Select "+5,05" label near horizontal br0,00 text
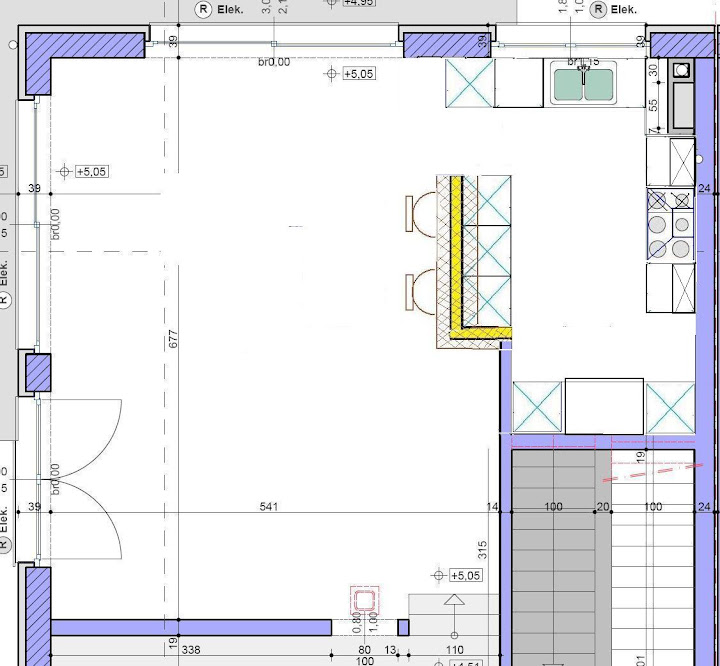 pyautogui.click(x=359, y=73)
